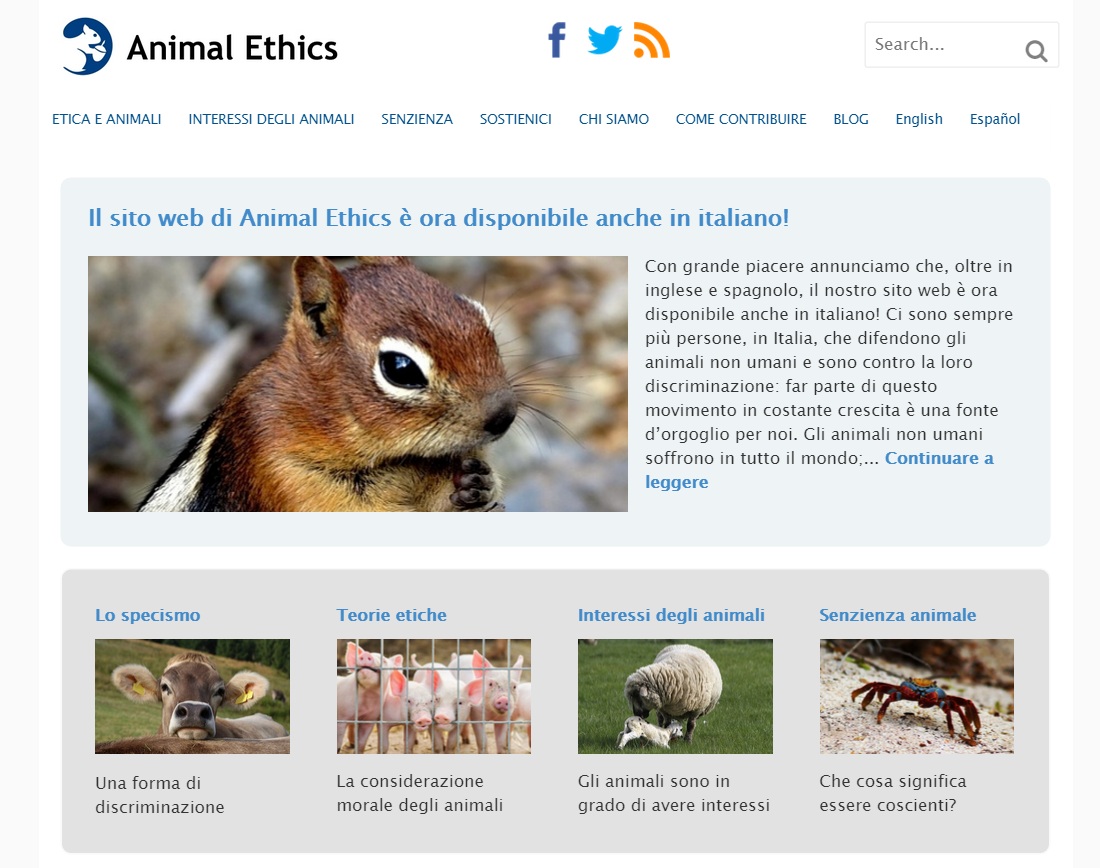Go to the SENZIENZA menu item
The image size is (1100, 868).
tap(417, 119)
